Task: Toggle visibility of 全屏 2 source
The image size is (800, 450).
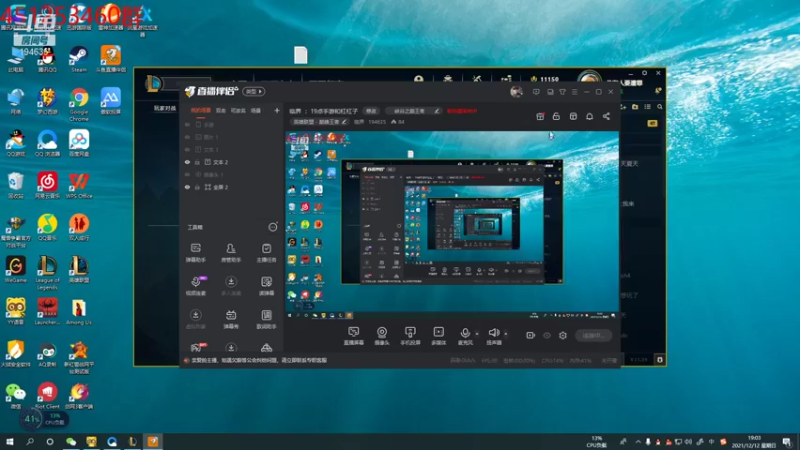Action: pos(187,187)
